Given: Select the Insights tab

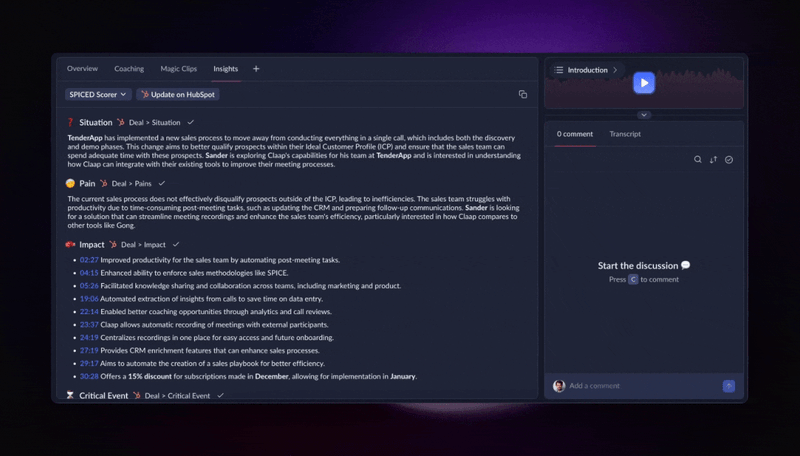Looking at the screenshot, I should click(x=226, y=68).
